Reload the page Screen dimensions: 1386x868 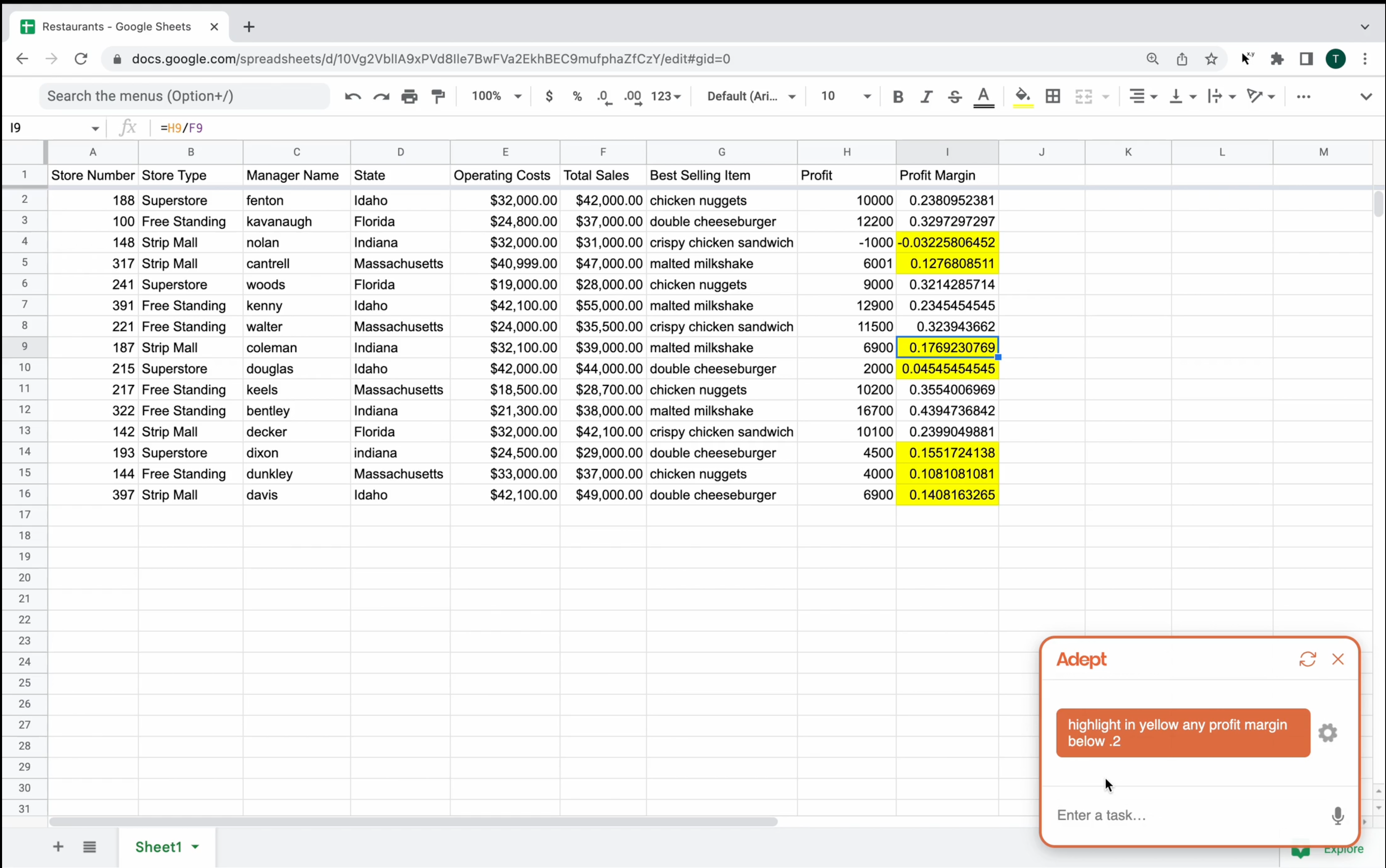click(x=81, y=59)
